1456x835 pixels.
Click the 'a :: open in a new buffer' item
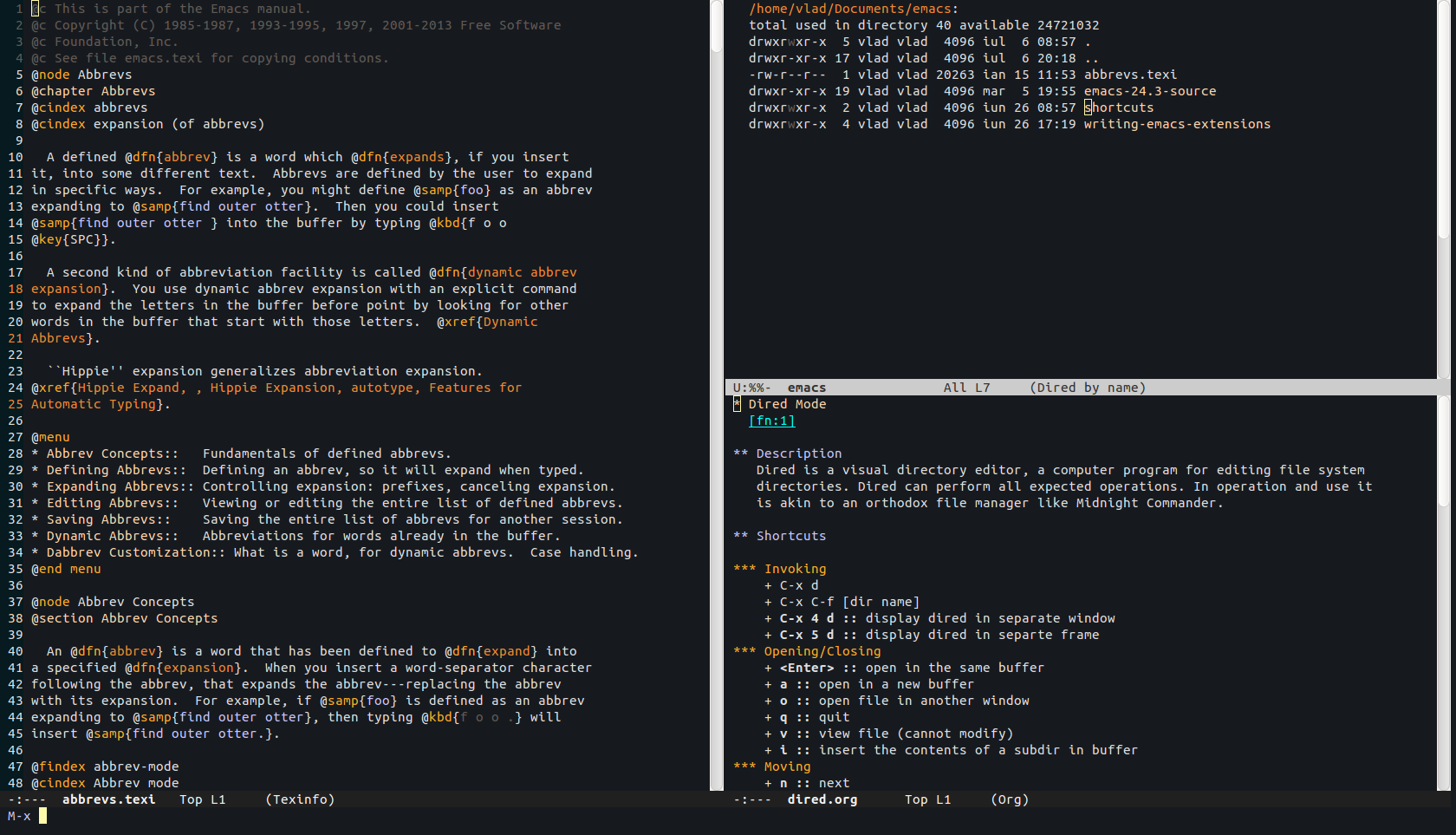click(869, 684)
